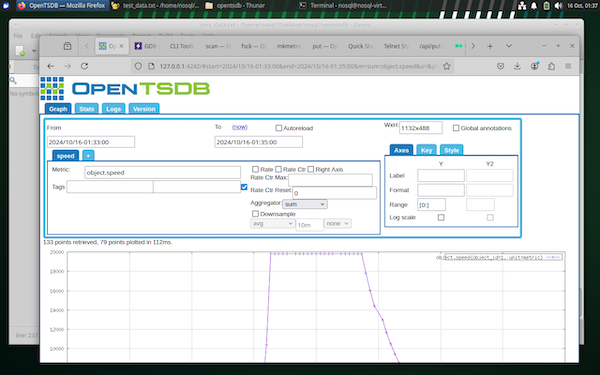Open the Firefox downloads panel icon
The height and width of the screenshot is (375, 600).
click(517, 66)
